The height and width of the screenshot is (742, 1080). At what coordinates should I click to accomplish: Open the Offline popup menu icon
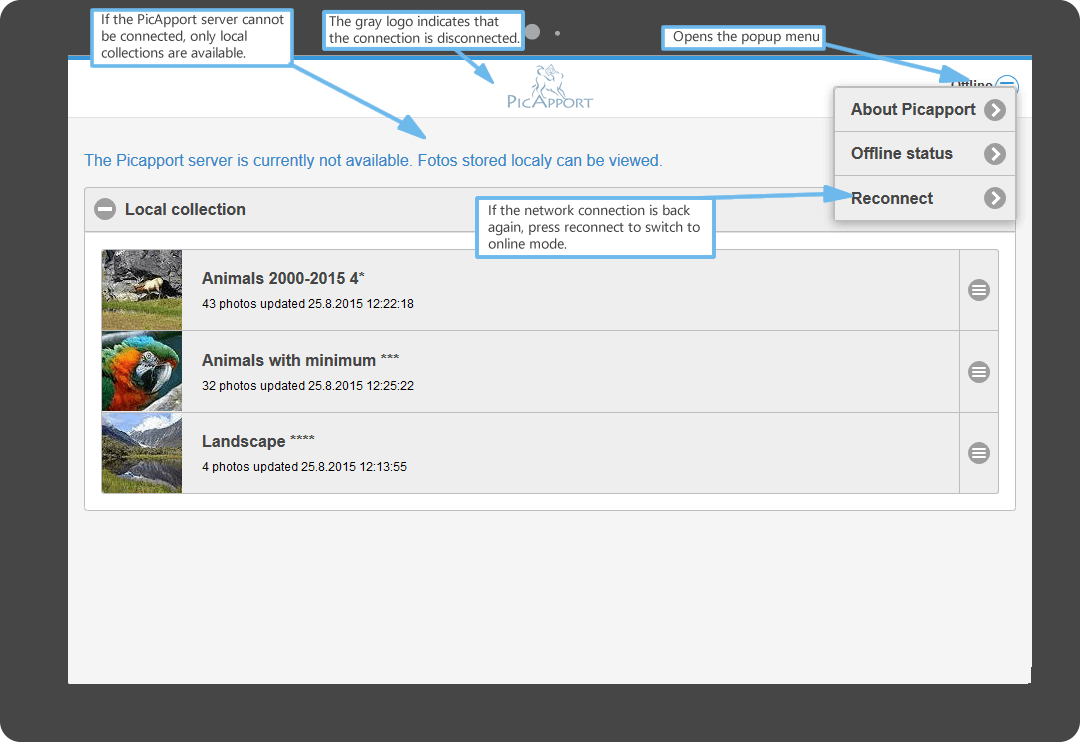[x=1007, y=86]
